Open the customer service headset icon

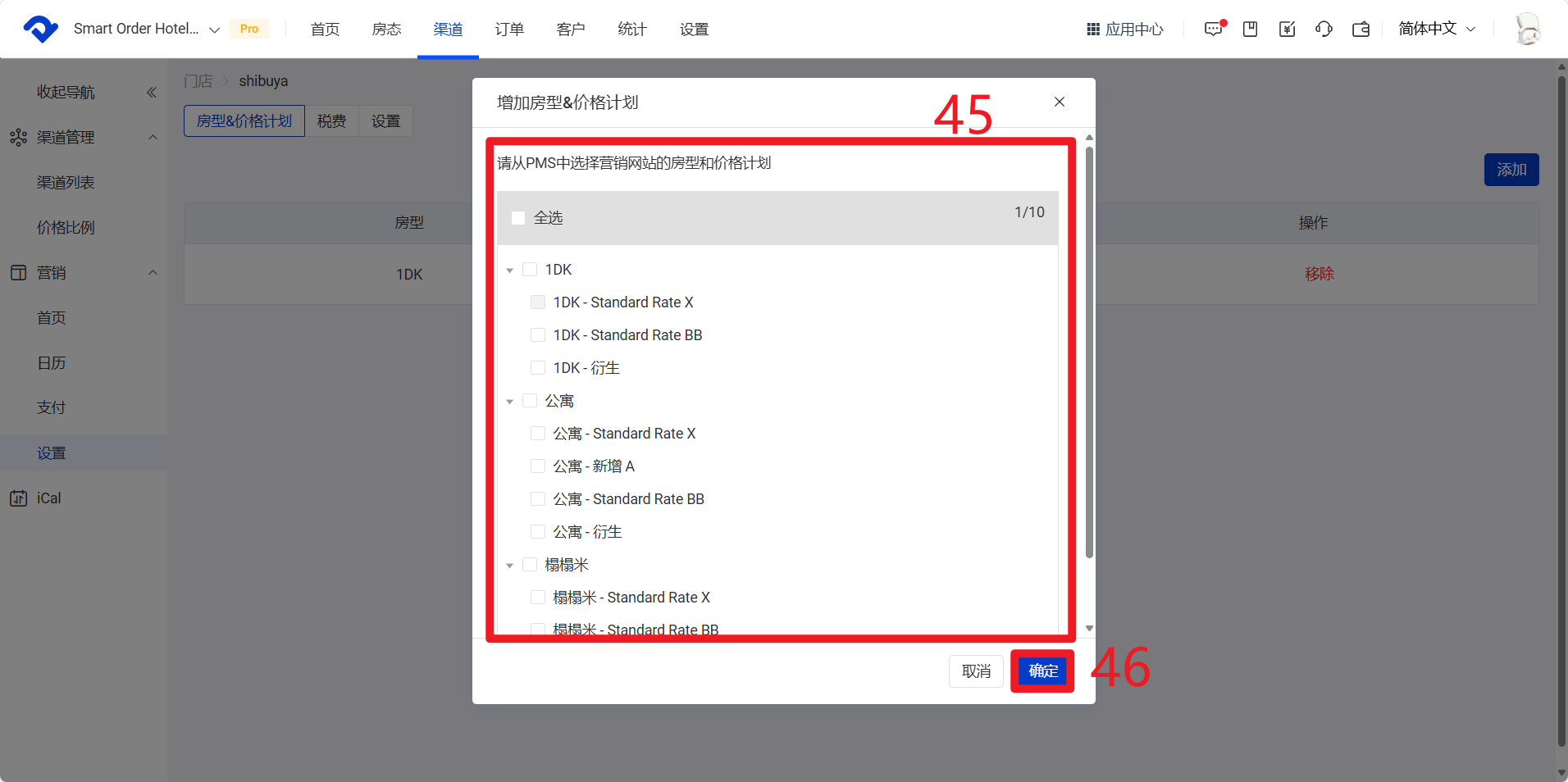pos(1324,30)
